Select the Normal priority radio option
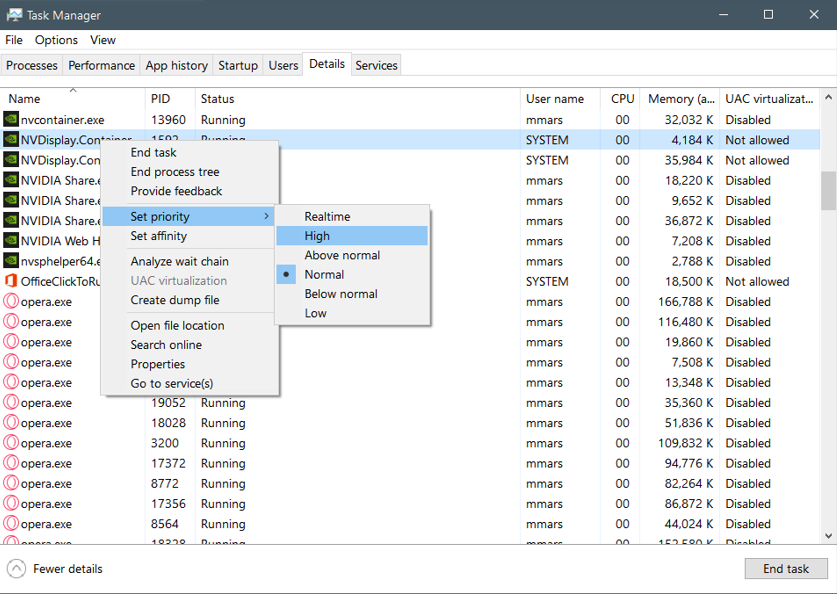Screen dimensions: 837x594 pyautogui.click(x=352, y=274)
